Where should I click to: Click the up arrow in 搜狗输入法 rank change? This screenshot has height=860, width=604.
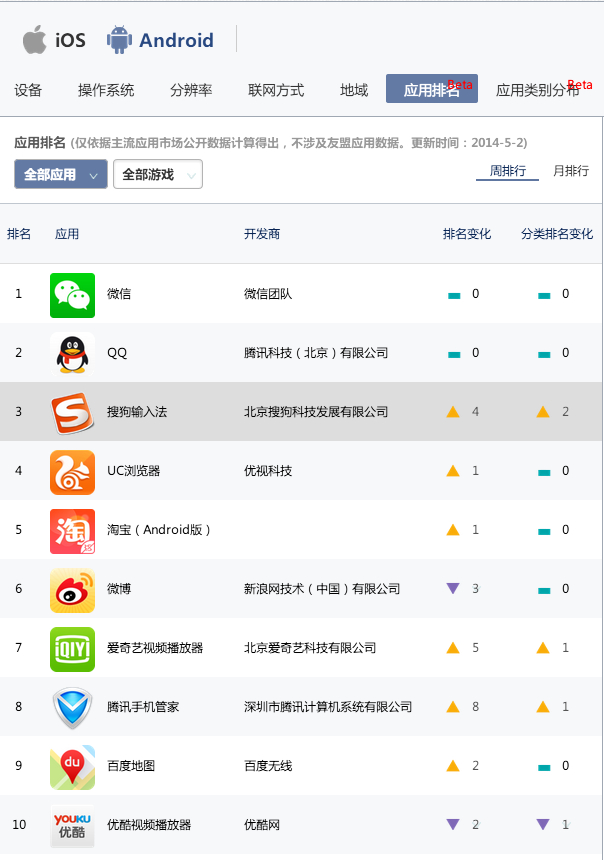click(453, 412)
